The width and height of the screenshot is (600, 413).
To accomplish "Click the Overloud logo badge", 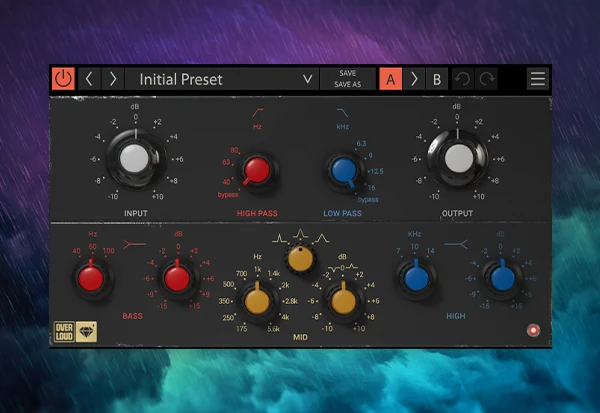I will point(64,331).
